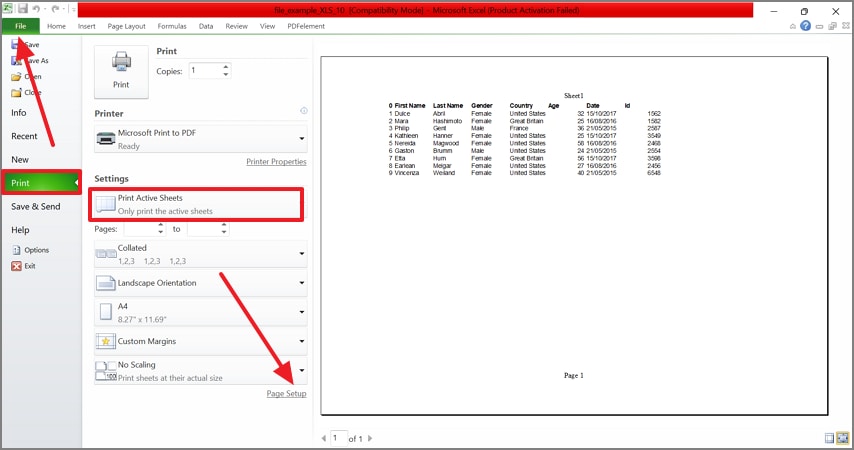
Task: Go to the next preview page arrow
Action: (370, 438)
